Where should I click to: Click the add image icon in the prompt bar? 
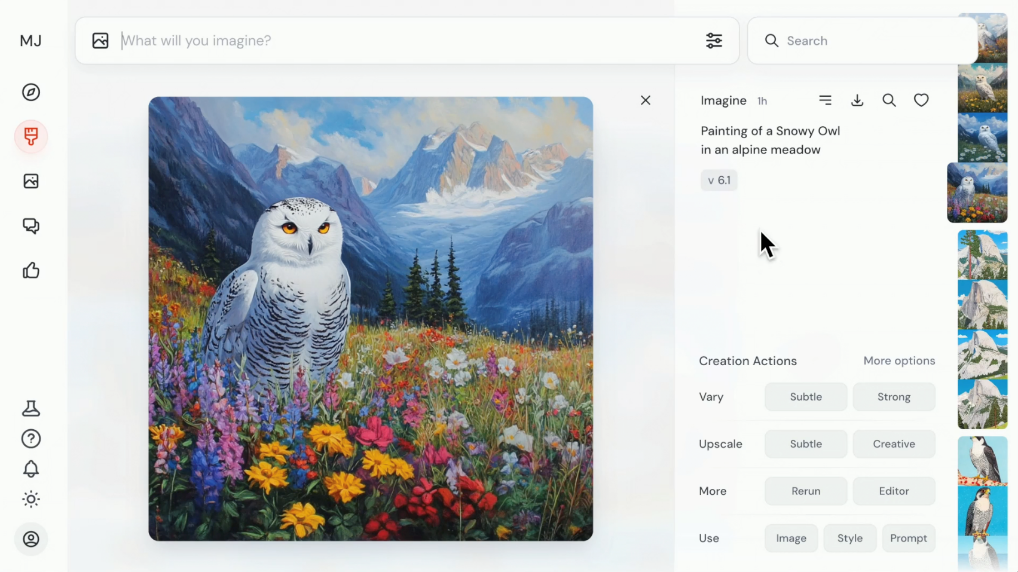[x=100, y=41]
